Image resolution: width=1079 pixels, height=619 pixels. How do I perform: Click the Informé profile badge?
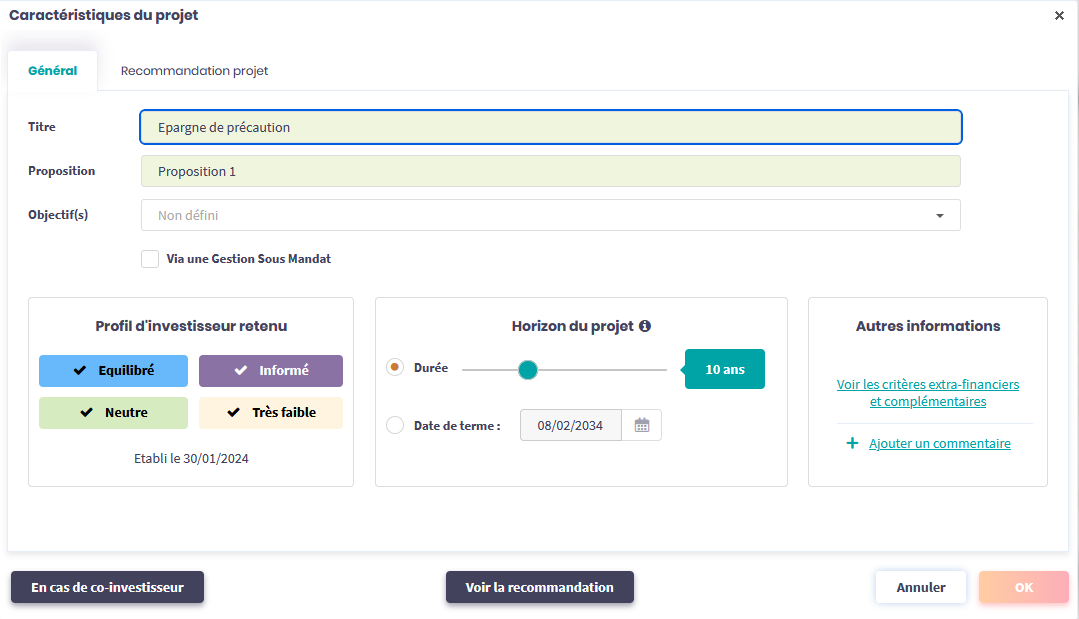coord(271,371)
